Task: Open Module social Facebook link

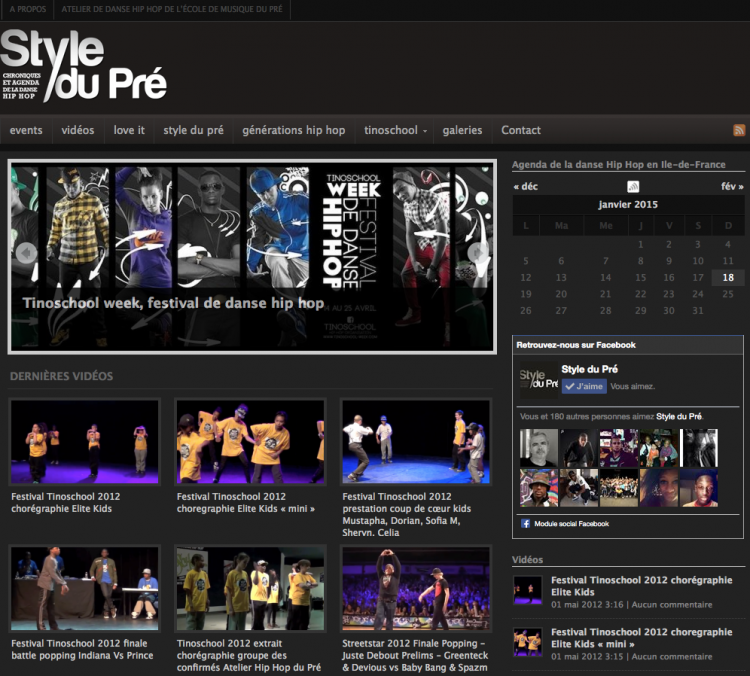Action: (x=571, y=524)
